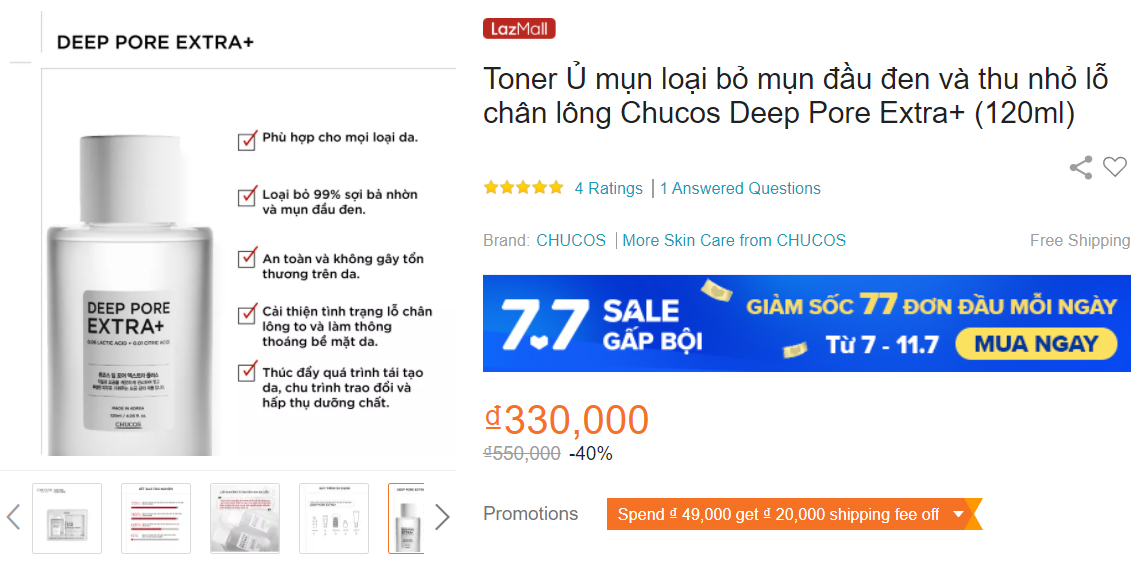The height and width of the screenshot is (572, 1147).
Task: Expand the shipping promotion dropdown arrow
Action: coord(958,514)
